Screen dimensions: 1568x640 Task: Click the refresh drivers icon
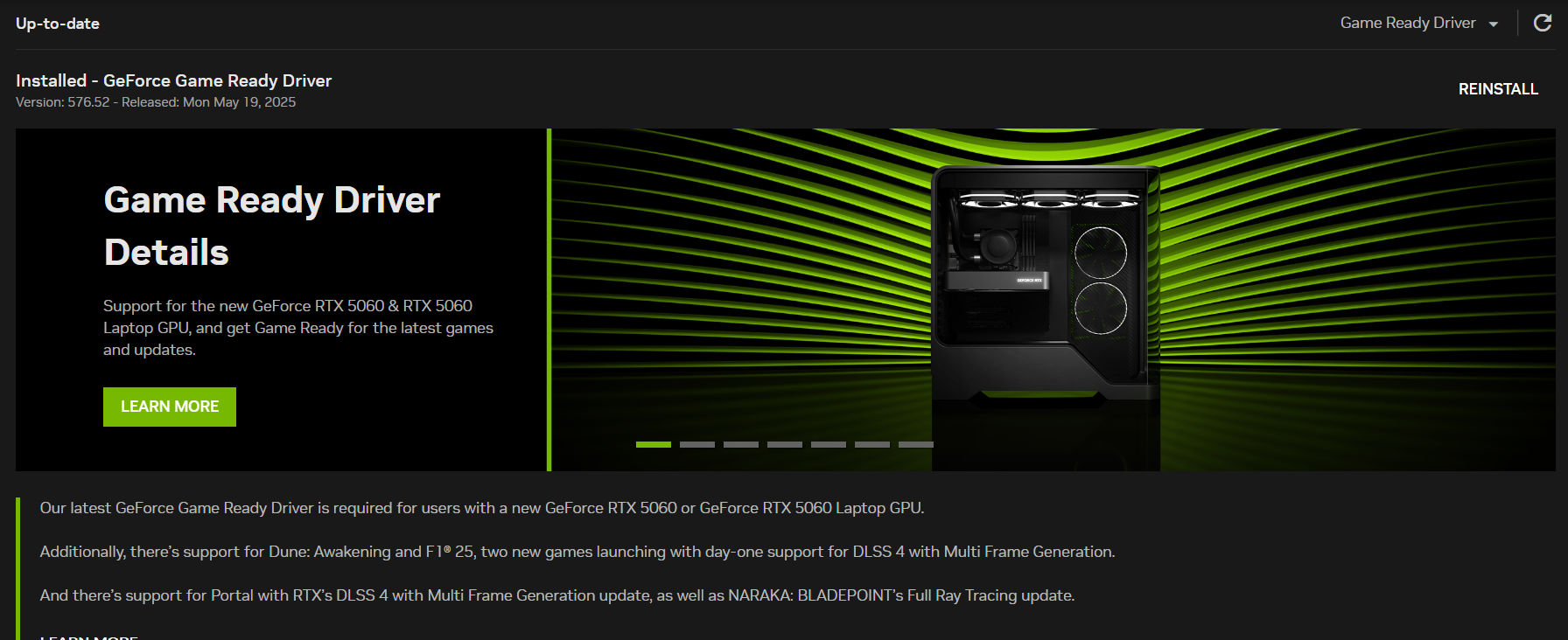pos(1543,23)
